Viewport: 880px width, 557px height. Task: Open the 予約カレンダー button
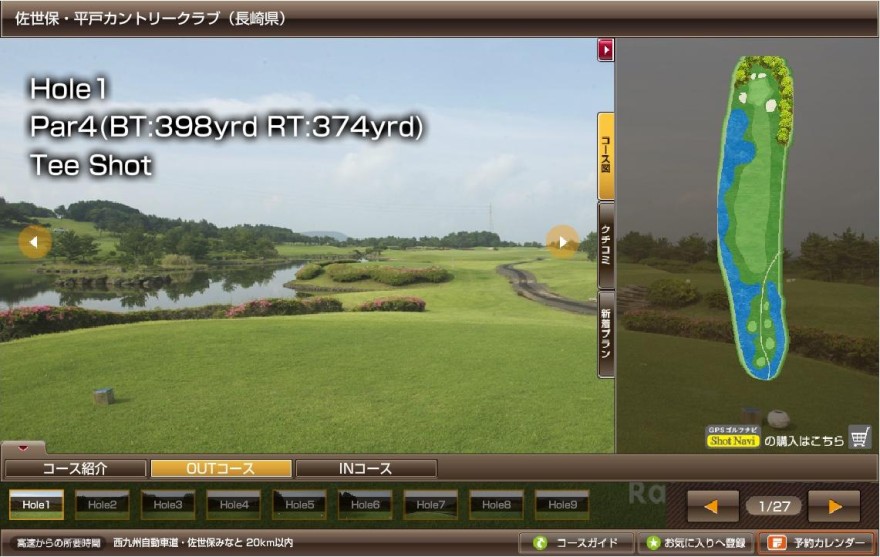point(817,543)
